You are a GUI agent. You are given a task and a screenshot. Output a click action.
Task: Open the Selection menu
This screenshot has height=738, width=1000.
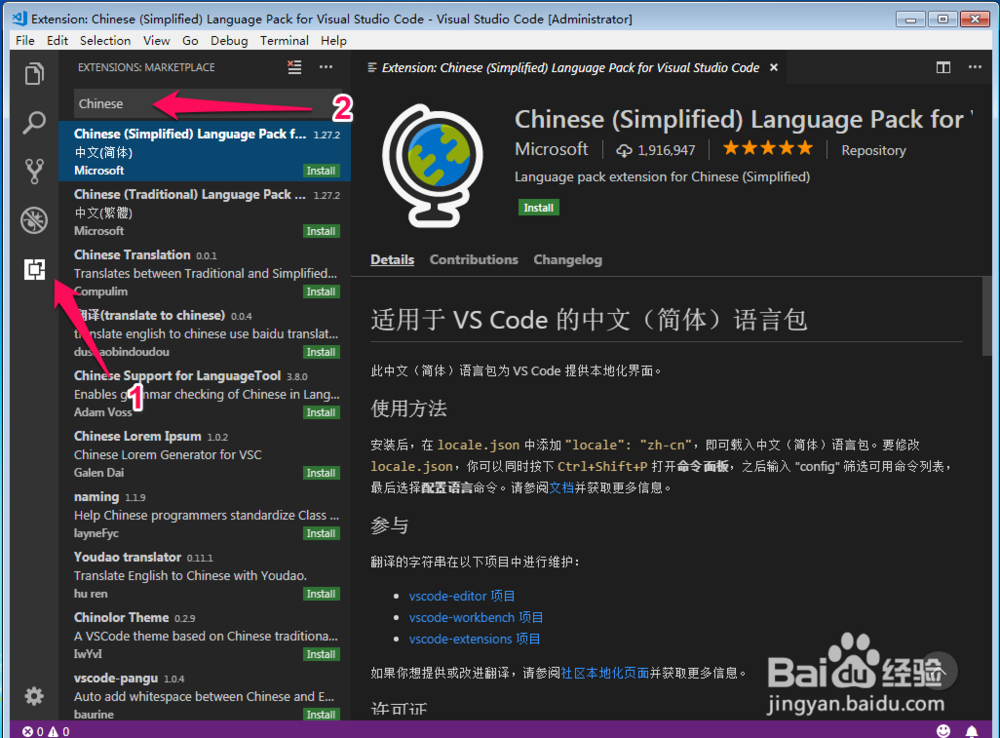pyautogui.click(x=105, y=41)
